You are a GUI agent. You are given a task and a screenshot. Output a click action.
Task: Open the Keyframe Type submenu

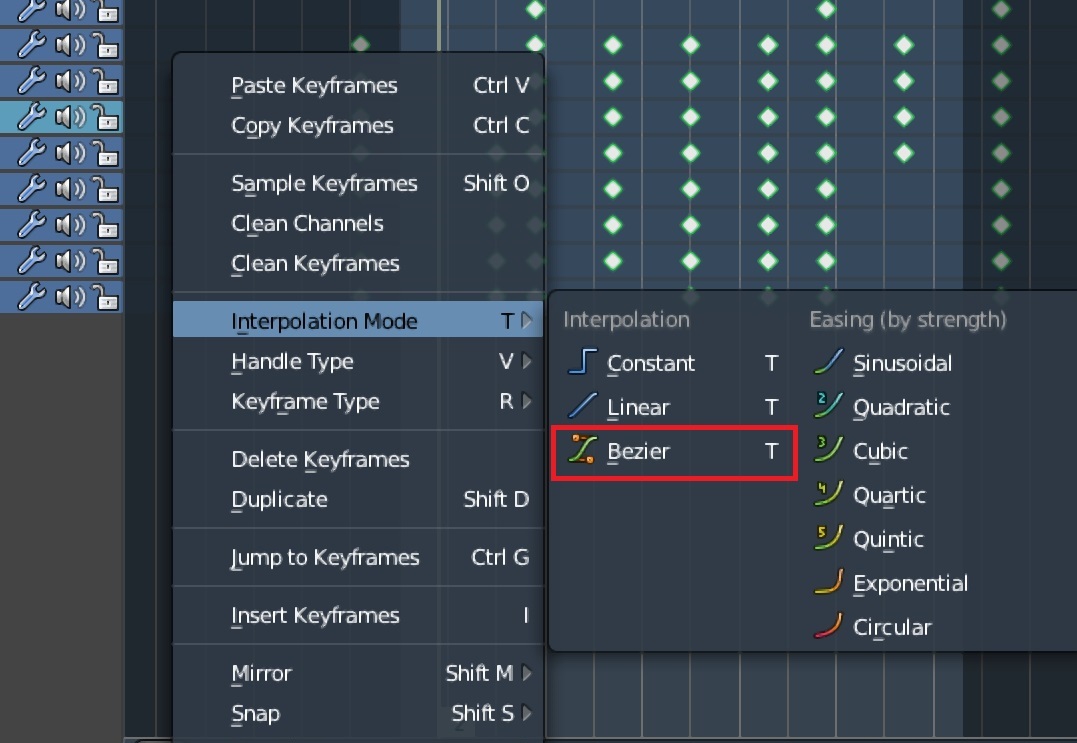click(x=357, y=401)
